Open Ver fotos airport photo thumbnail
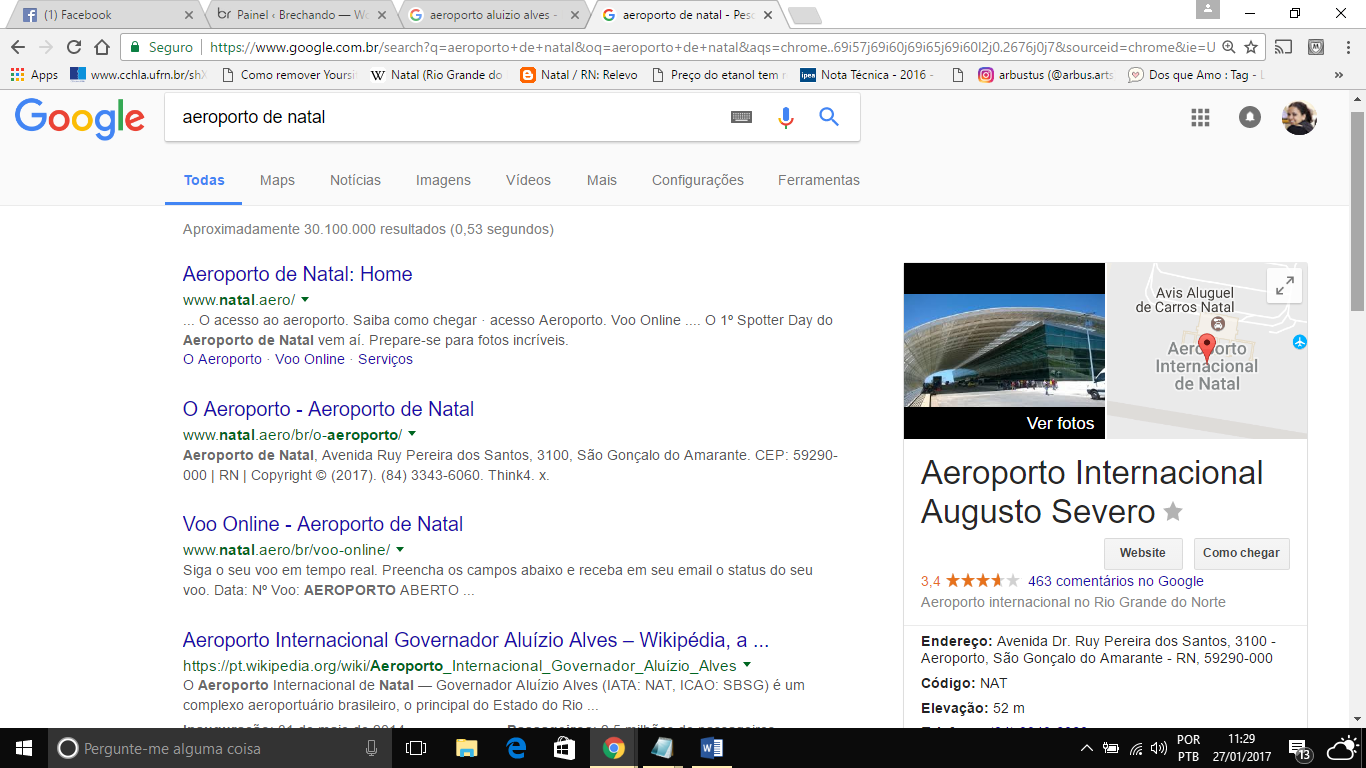The height and width of the screenshot is (768, 1366). 1004,351
